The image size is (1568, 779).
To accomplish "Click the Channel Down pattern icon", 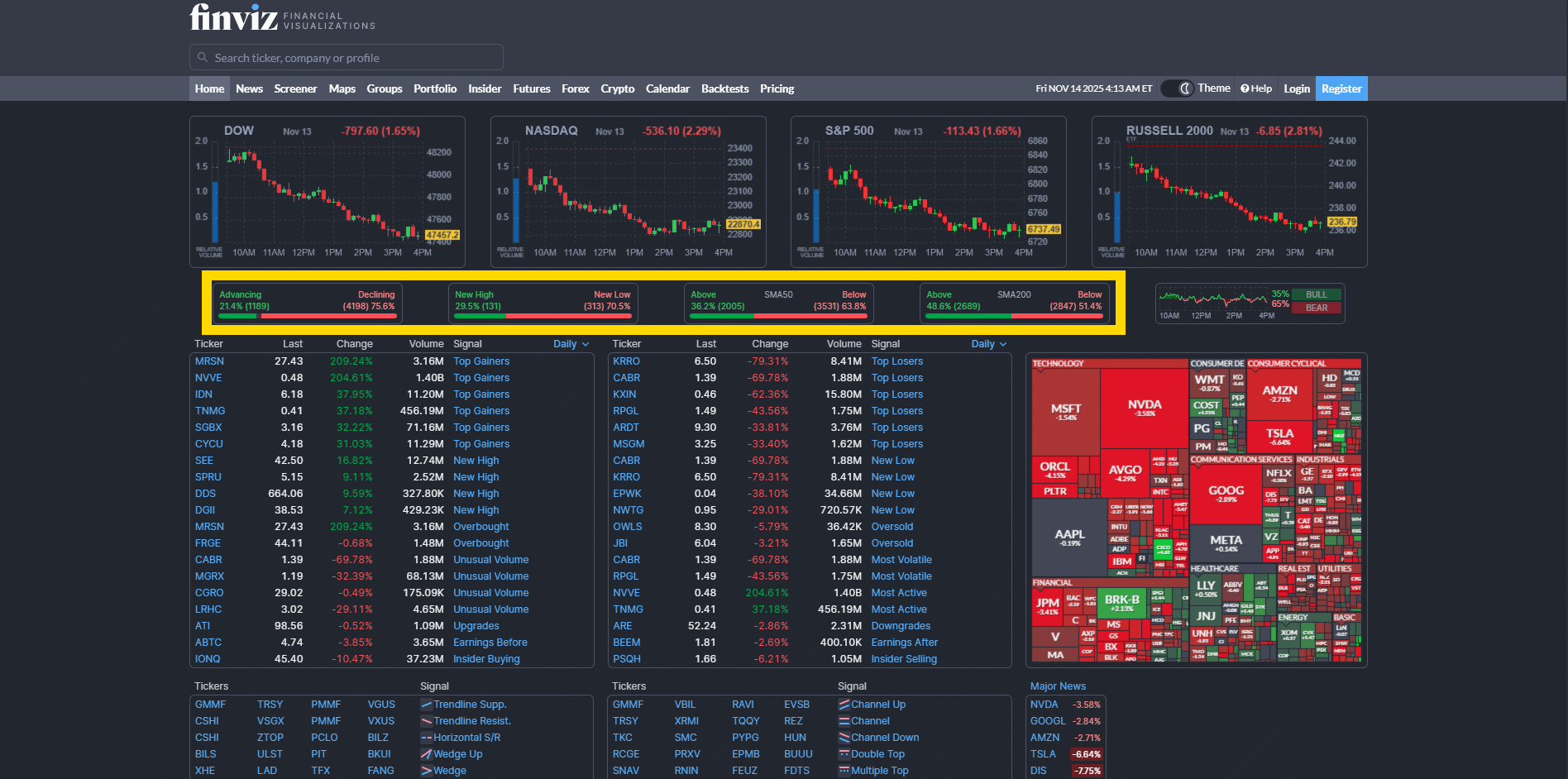I will coord(844,738).
